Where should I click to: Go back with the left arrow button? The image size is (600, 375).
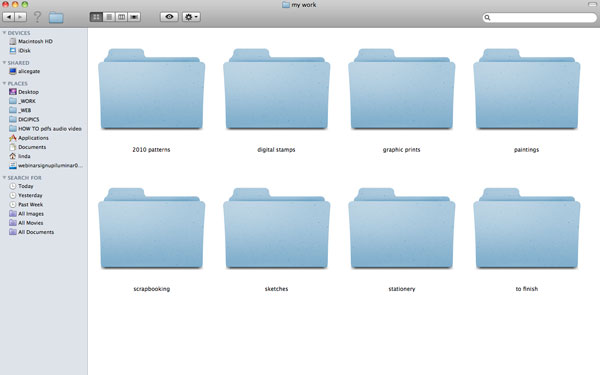(8, 17)
